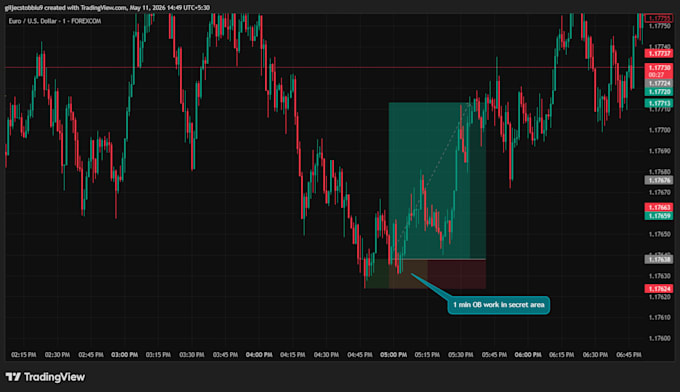Select the red stop-loss zone of the long position
The image size is (680, 392).
pos(437,274)
